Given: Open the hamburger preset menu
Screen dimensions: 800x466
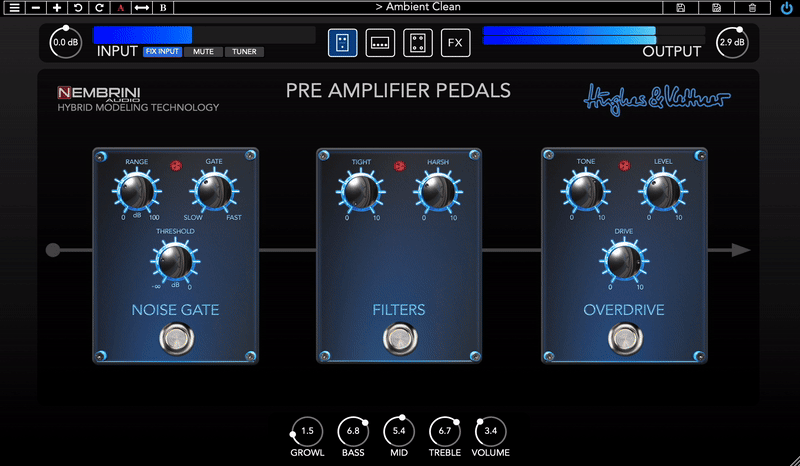Looking at the screenshot, I should (x=14, y=8).
